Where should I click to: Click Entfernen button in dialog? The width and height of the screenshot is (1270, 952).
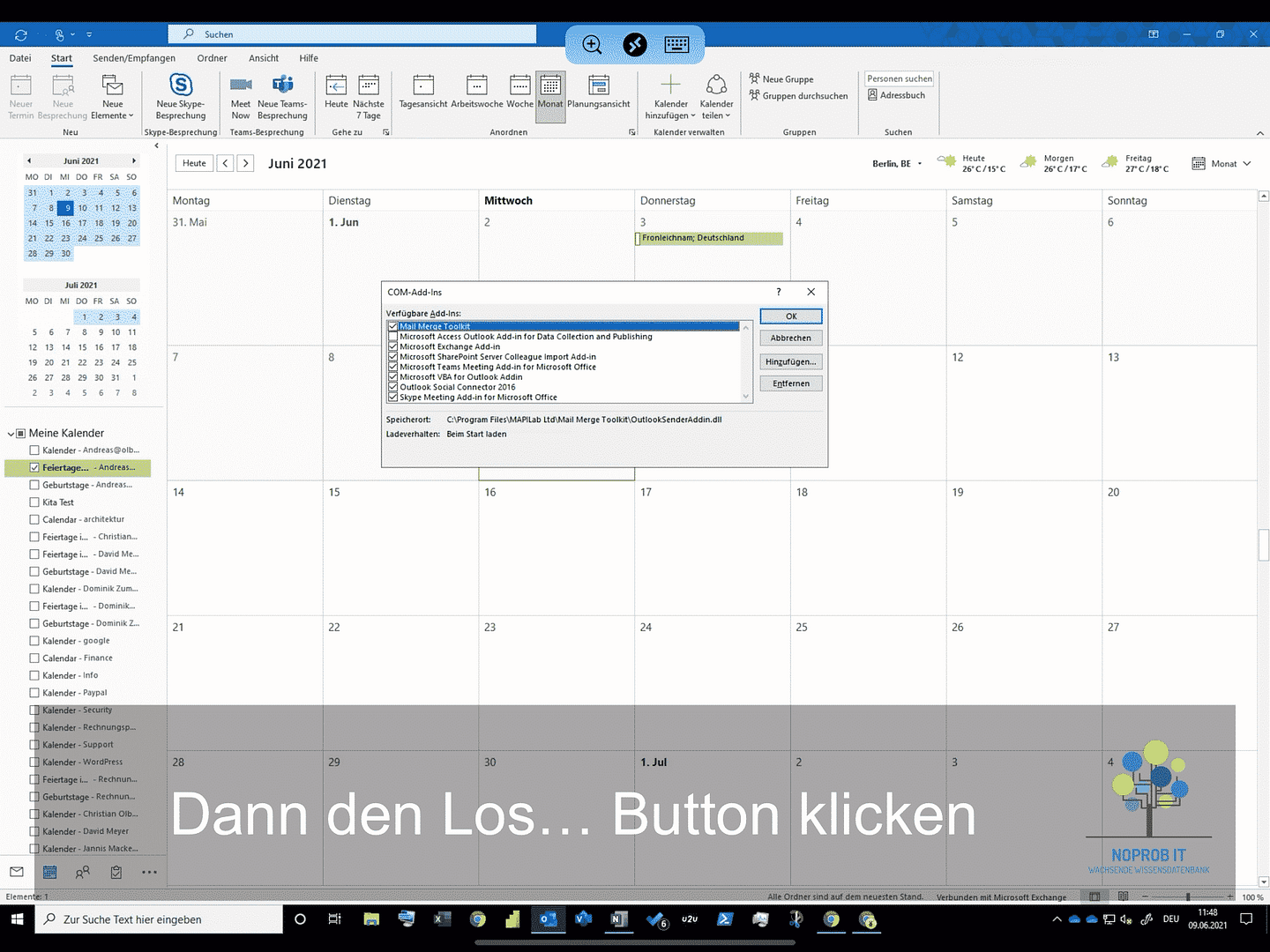(x=791, y=383)
